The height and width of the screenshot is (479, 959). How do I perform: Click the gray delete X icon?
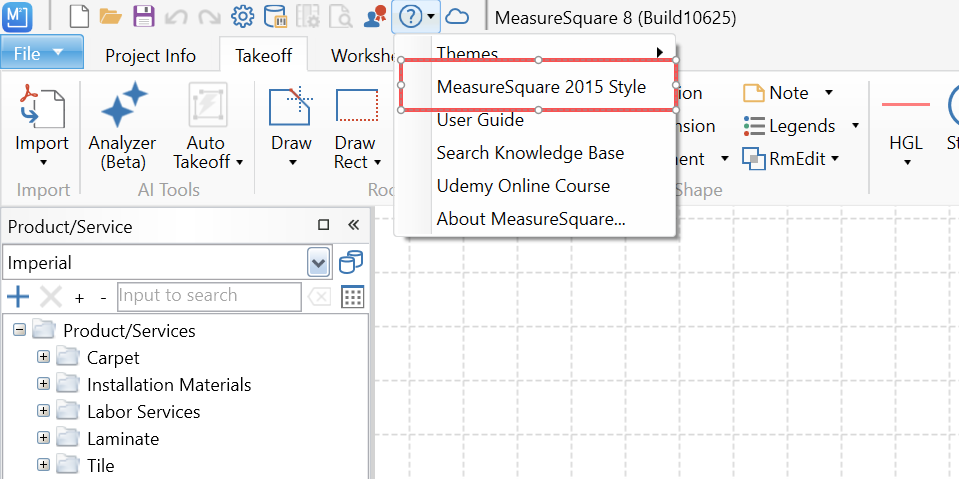pyautogui.click(x=51, y=297)
